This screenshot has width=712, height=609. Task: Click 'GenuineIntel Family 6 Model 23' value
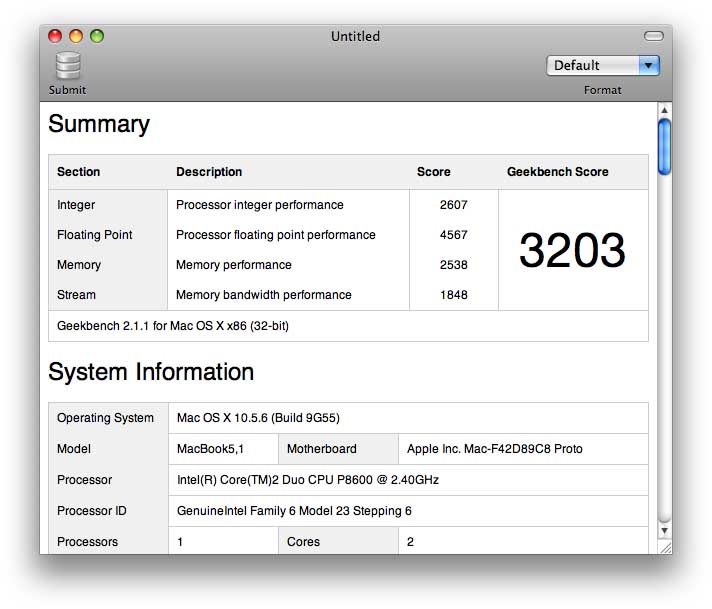click(294, 511)
